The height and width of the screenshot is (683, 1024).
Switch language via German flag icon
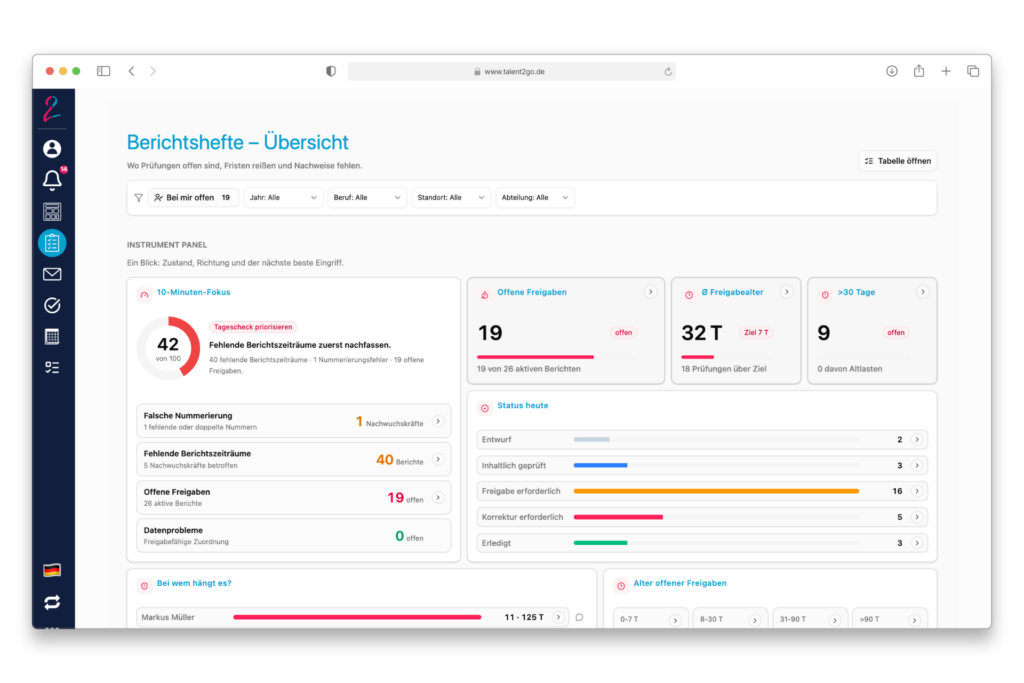click(52, 570)
